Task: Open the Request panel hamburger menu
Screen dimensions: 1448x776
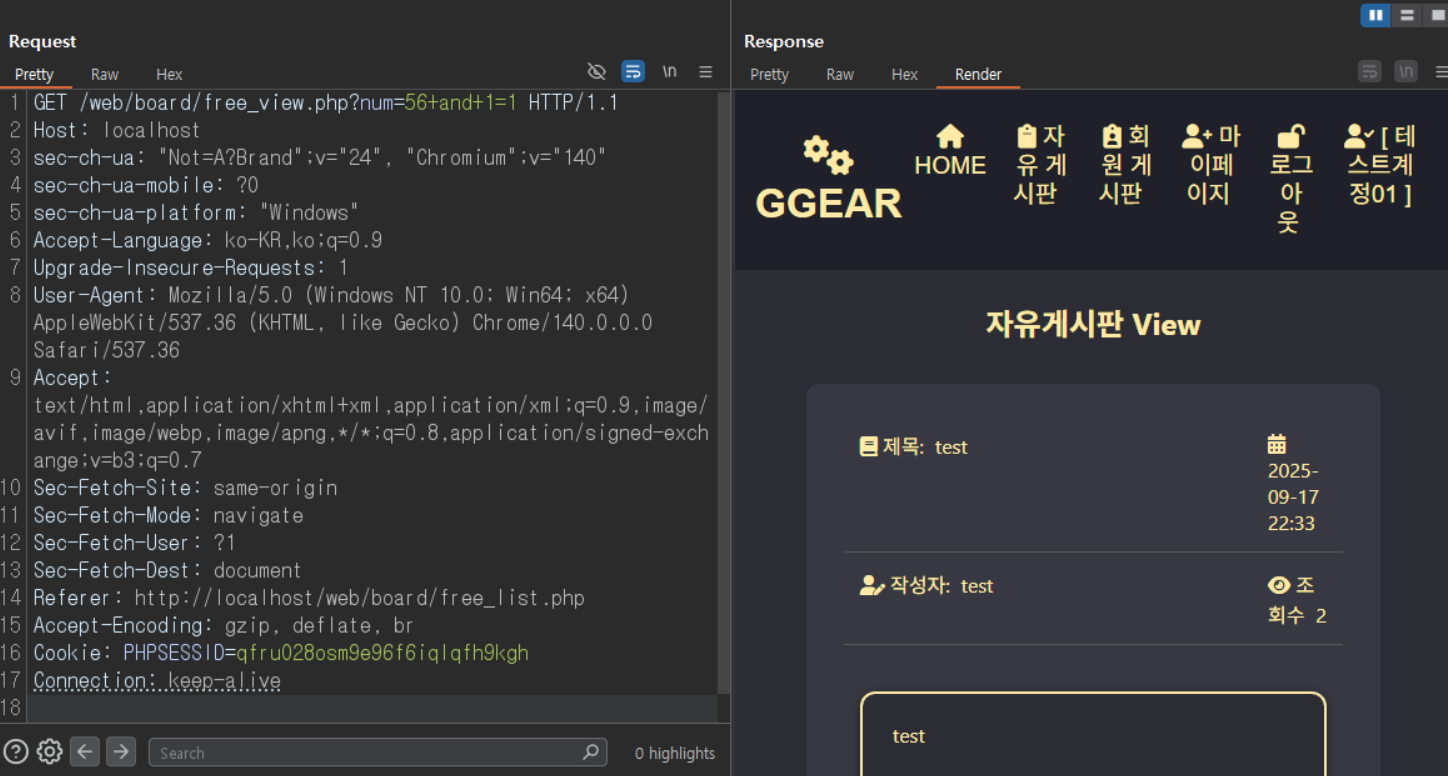Action: point(706,72)
